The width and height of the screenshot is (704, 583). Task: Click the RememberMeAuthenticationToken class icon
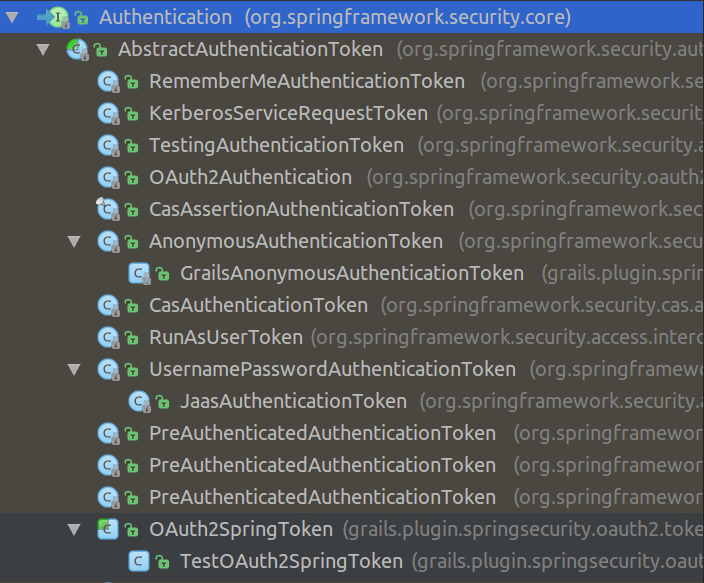click(109, 81)
